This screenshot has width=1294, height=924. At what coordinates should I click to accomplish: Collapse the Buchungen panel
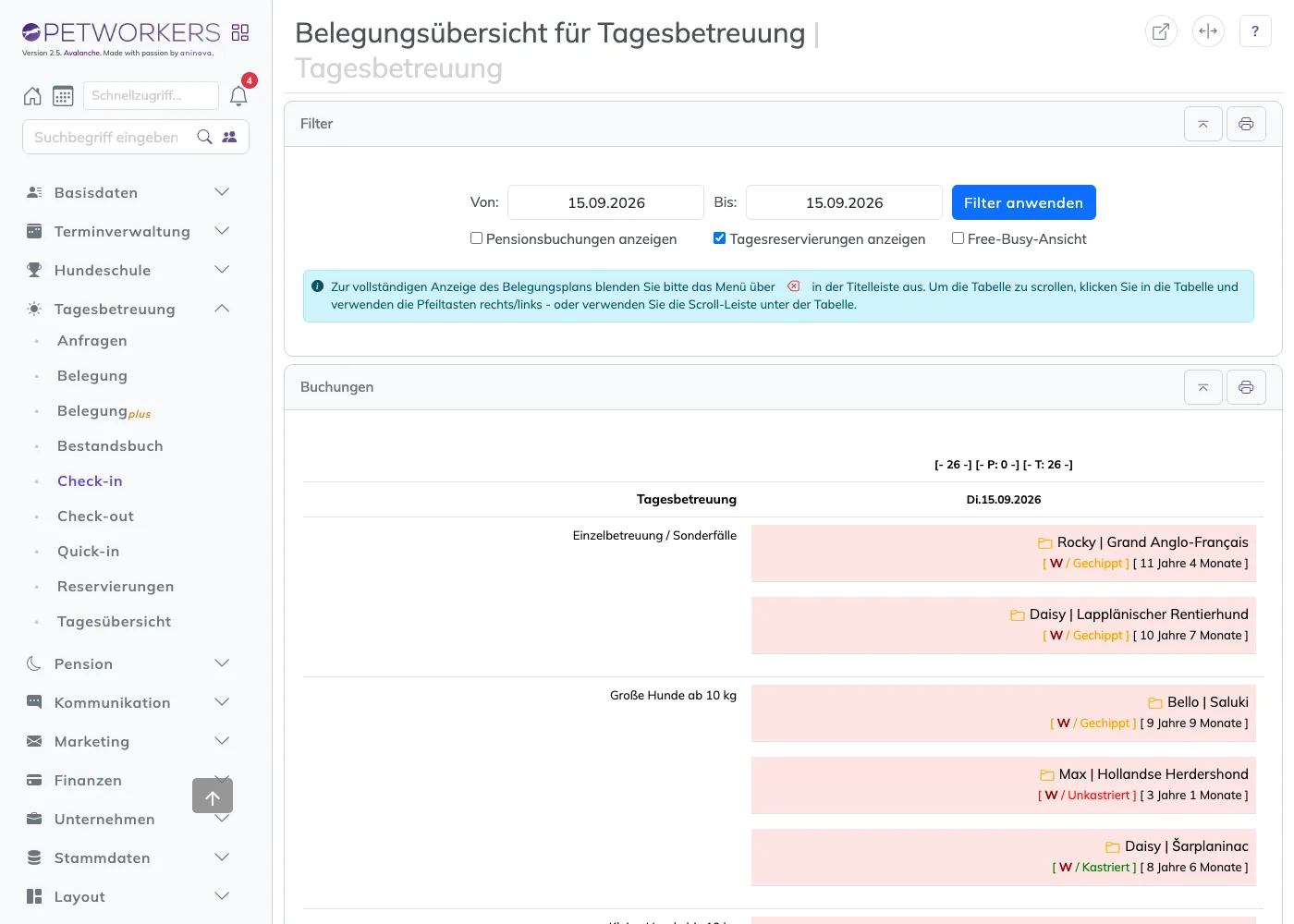point(1203,387)
